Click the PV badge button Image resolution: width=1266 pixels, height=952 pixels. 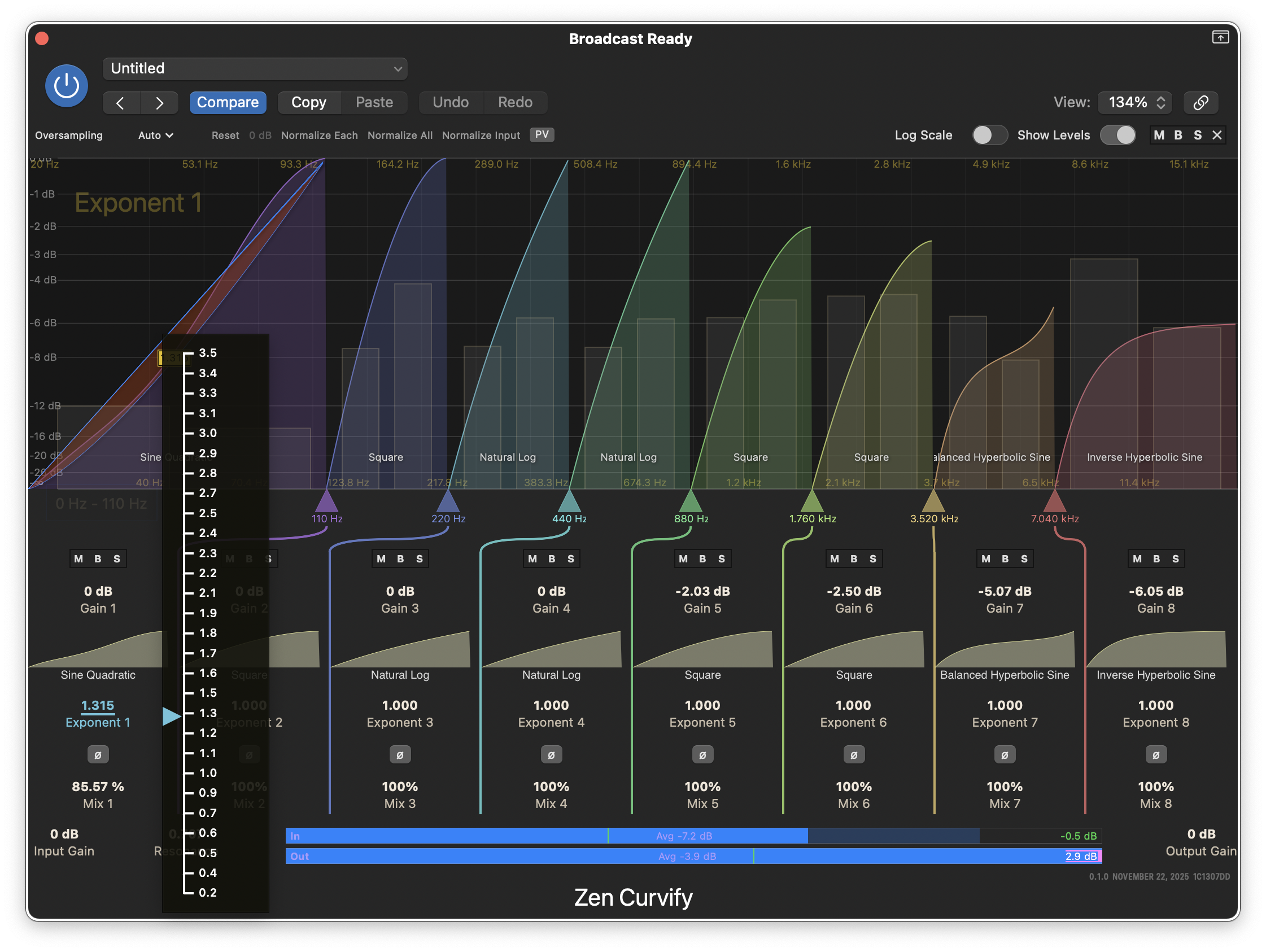[x=542, y=134]
